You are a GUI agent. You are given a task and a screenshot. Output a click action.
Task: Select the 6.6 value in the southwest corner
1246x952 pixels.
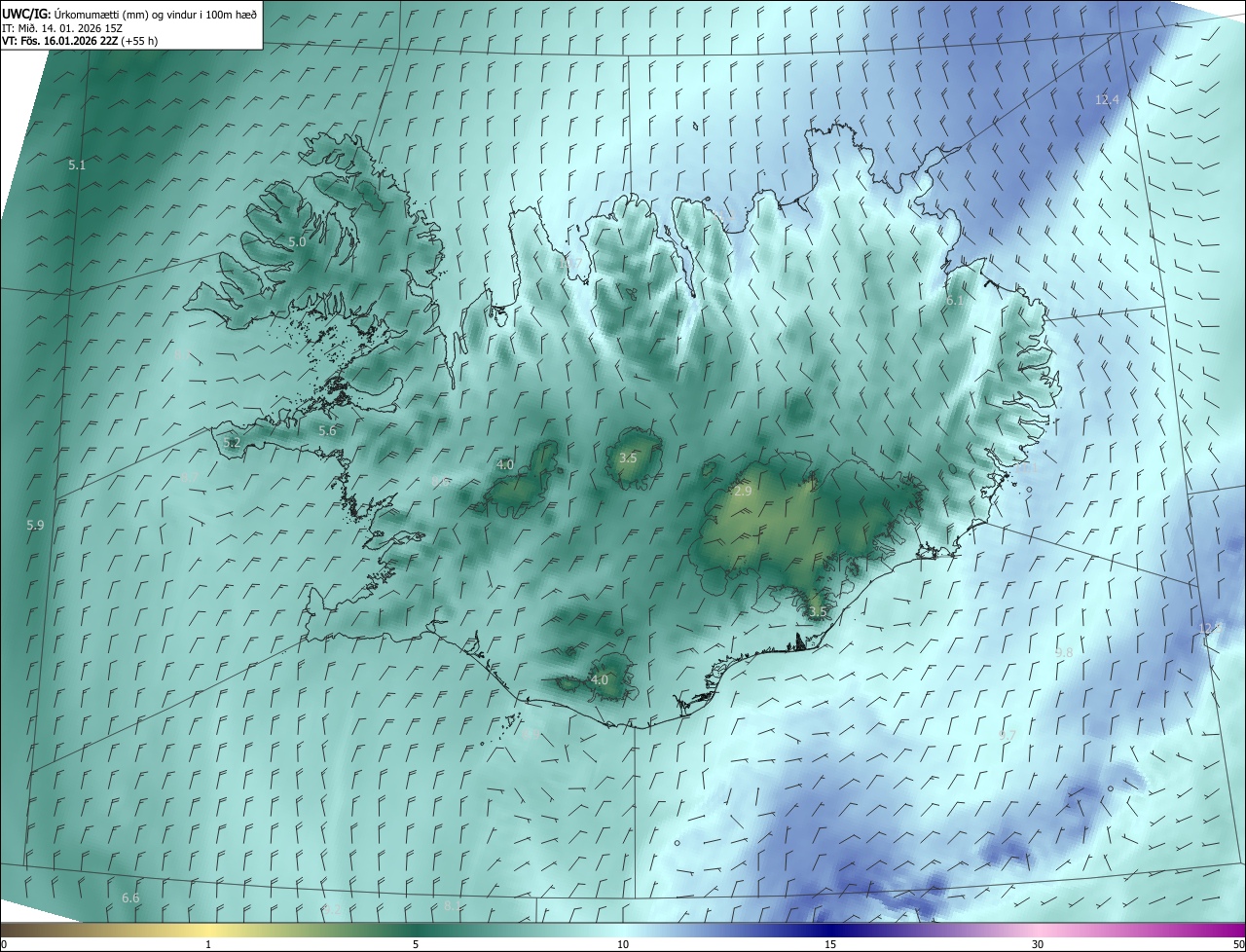130,897
